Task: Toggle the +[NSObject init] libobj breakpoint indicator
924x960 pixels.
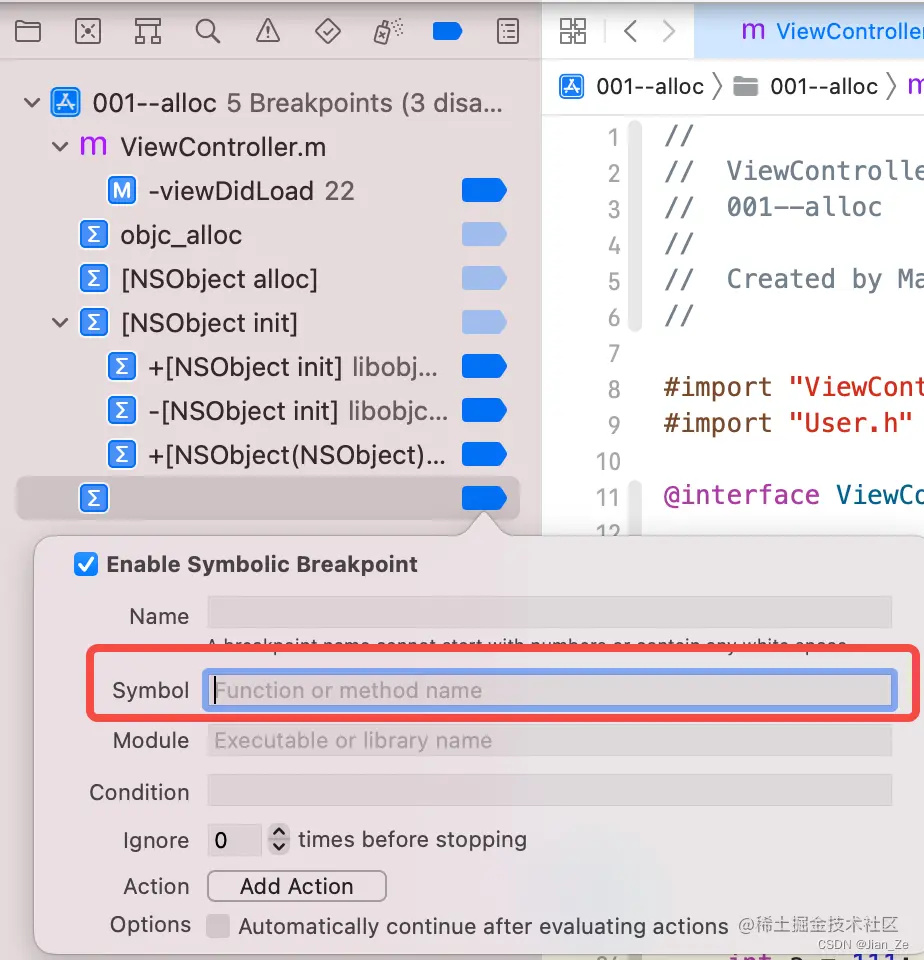Action: coord(484,366)
